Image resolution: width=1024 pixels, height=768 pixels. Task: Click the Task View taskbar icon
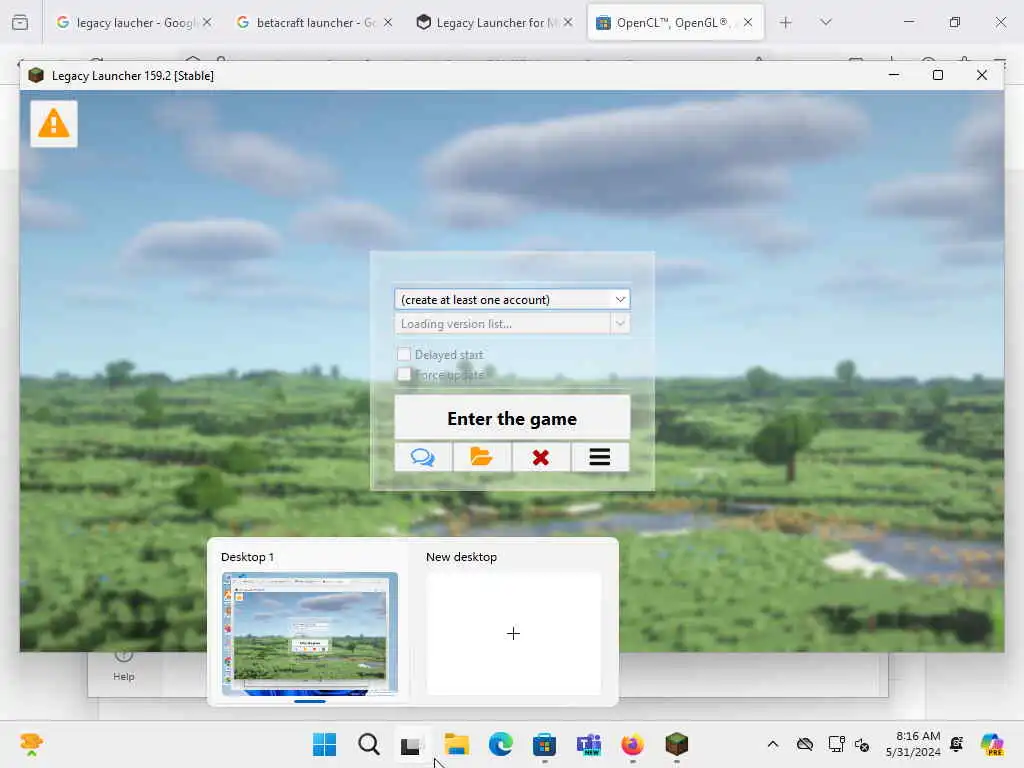(x=411, y=744)
